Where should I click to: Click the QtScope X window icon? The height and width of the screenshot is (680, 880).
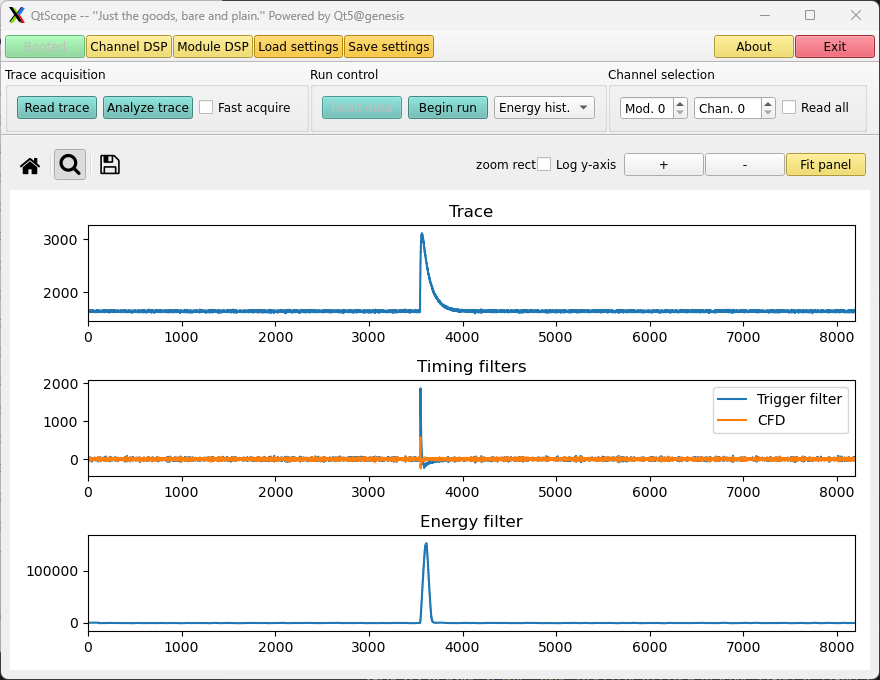[x=17, y=15]
